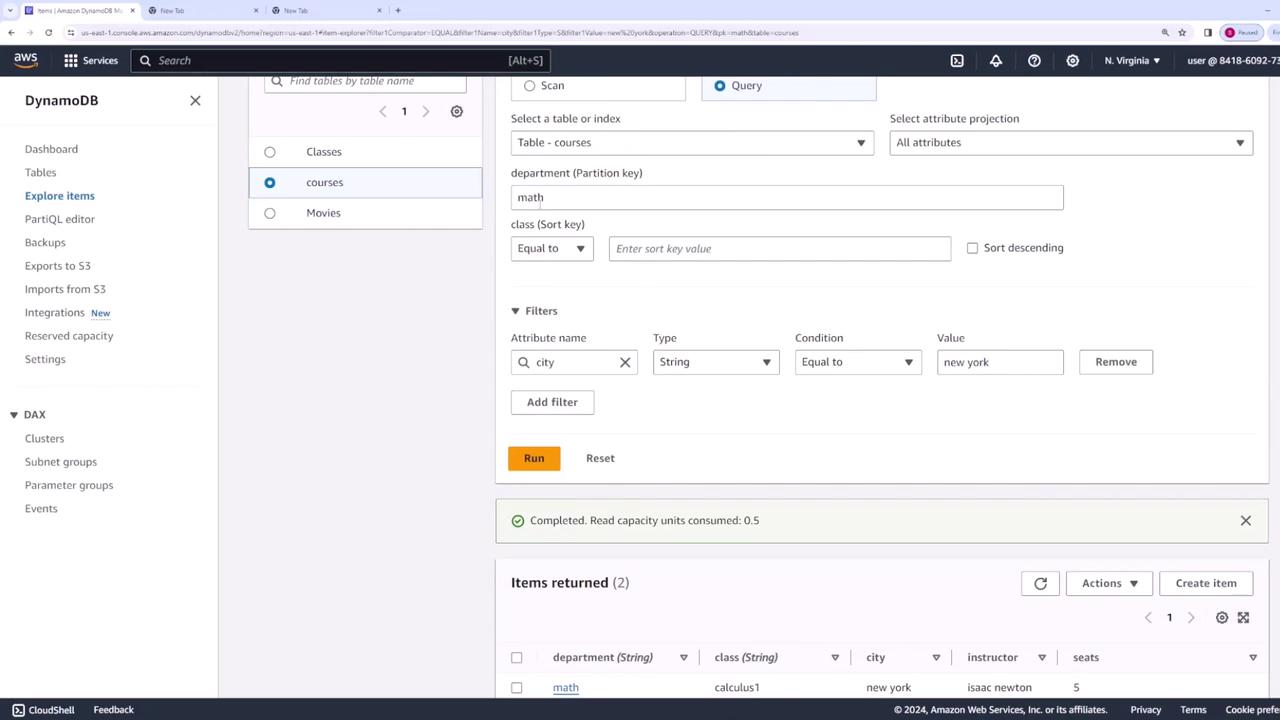Open PartiQL editor in sidebar

point(60,219)
